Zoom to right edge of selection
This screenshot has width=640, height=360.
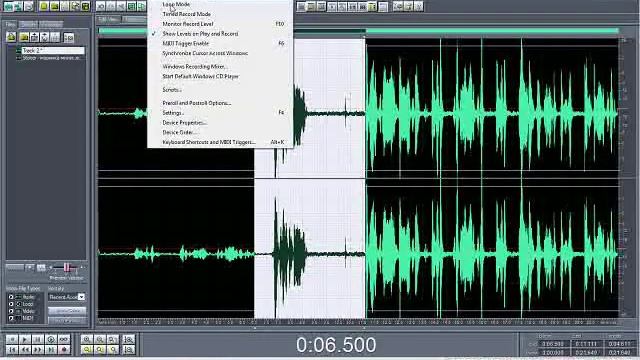pos(113,350)
